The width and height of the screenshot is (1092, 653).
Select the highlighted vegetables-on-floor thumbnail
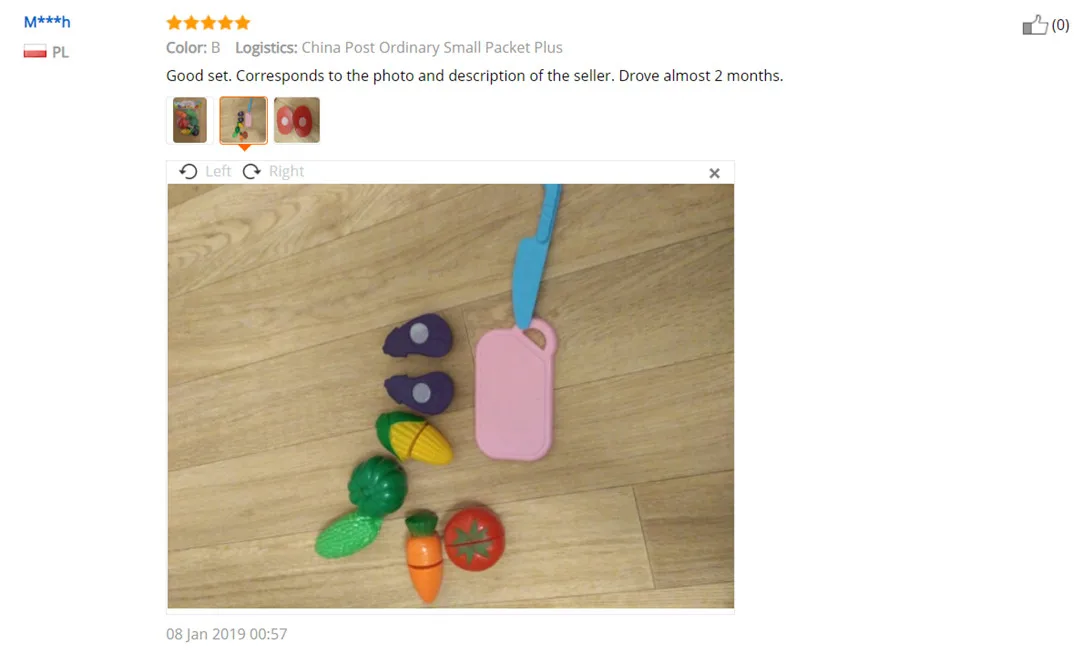[244, 120]
